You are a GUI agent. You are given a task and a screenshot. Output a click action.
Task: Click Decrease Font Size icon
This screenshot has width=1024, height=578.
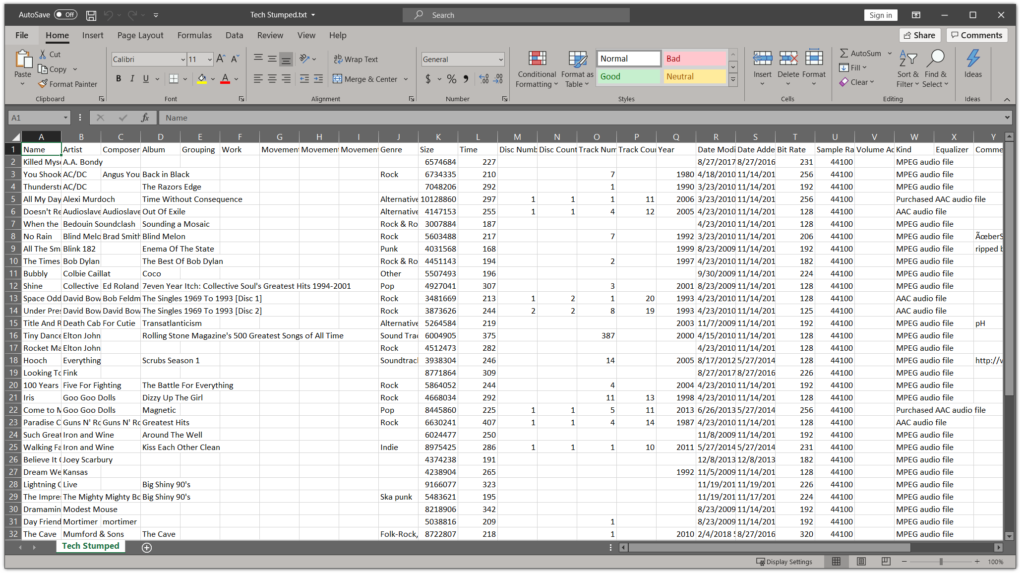pyautogui.click(x=234, y=59)
